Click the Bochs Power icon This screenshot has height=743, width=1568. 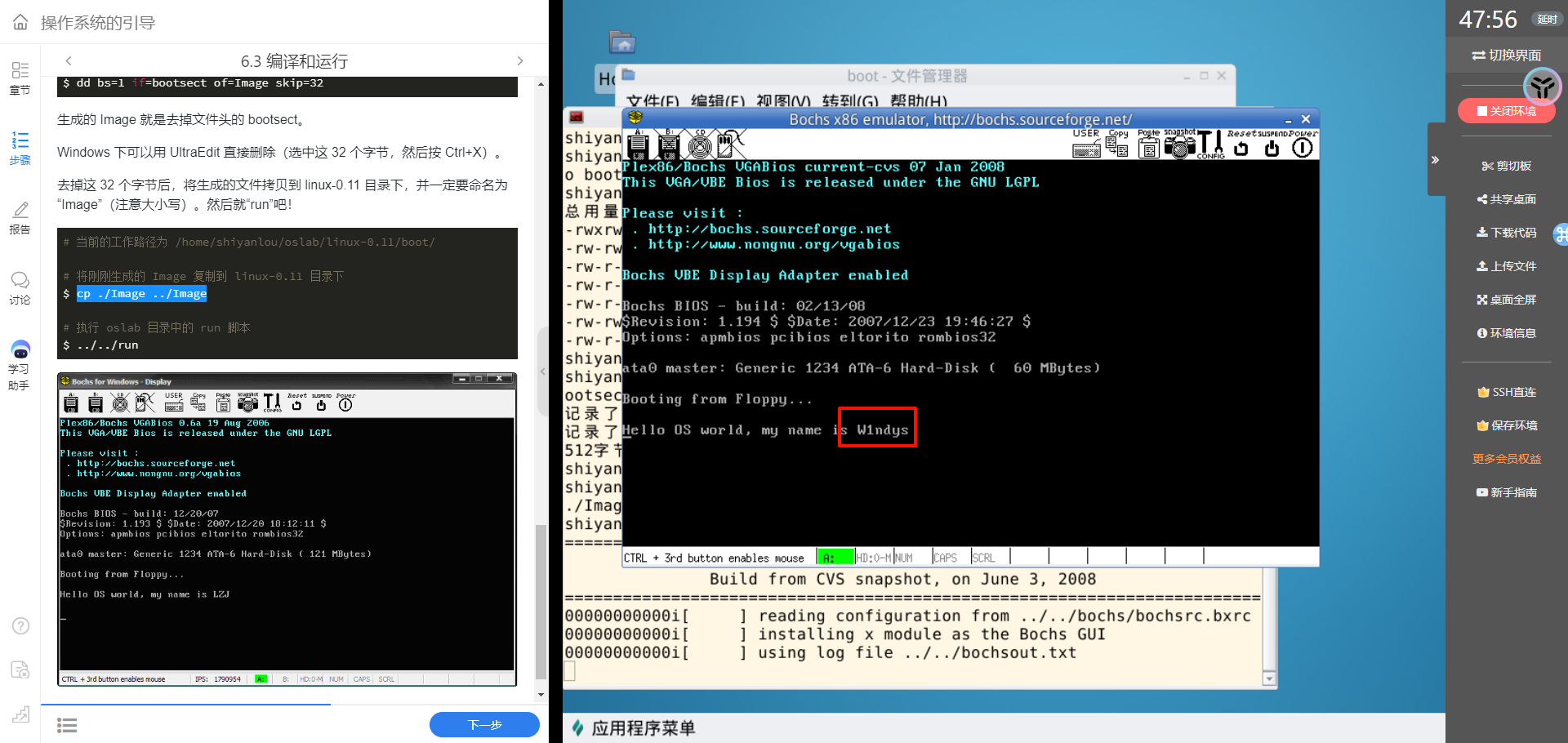coord(1303,145)
